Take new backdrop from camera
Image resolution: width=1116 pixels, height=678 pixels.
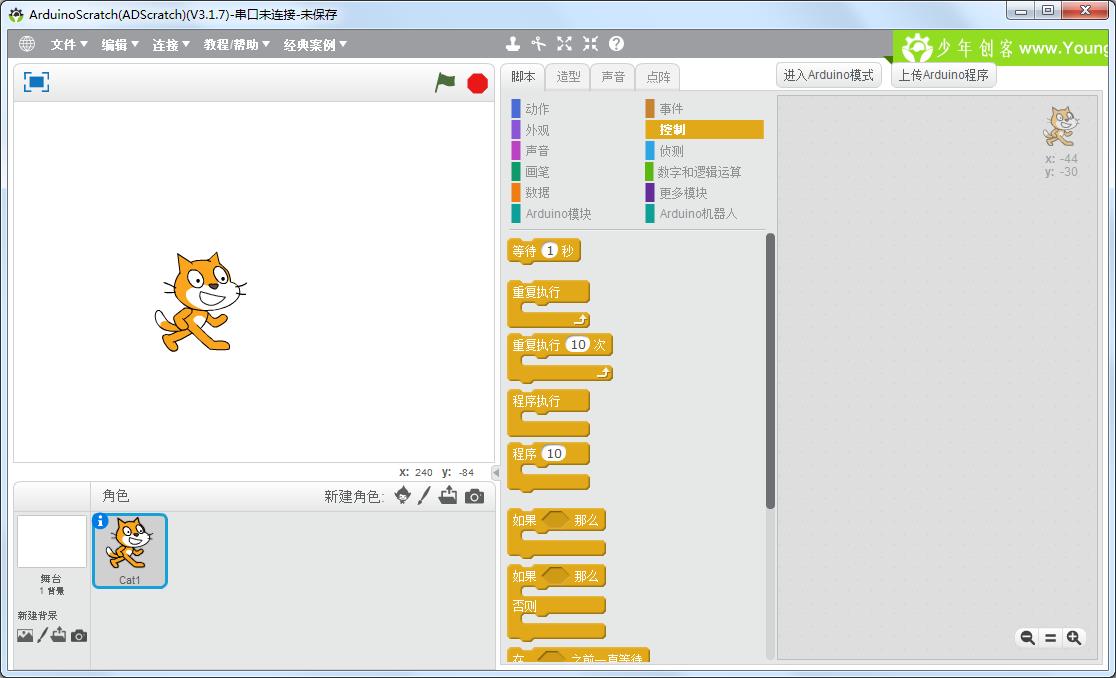coord(79,635)
